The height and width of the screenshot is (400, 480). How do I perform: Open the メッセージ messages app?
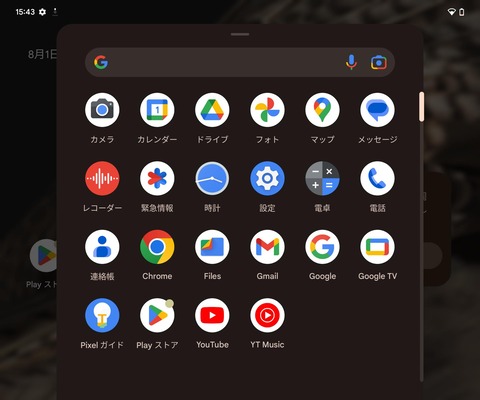coord(377,110)
